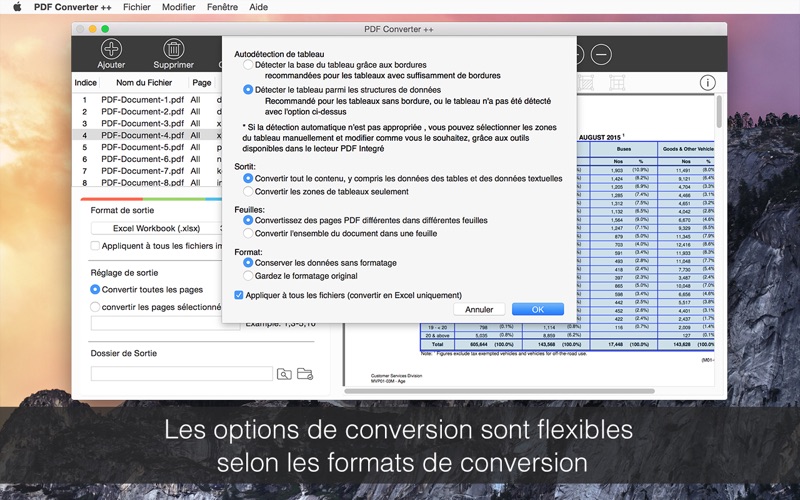Click 'Goods & Other Vehicle' header in preview
The width and height of the screenshot is (800, 500).
tap(686, 149)
